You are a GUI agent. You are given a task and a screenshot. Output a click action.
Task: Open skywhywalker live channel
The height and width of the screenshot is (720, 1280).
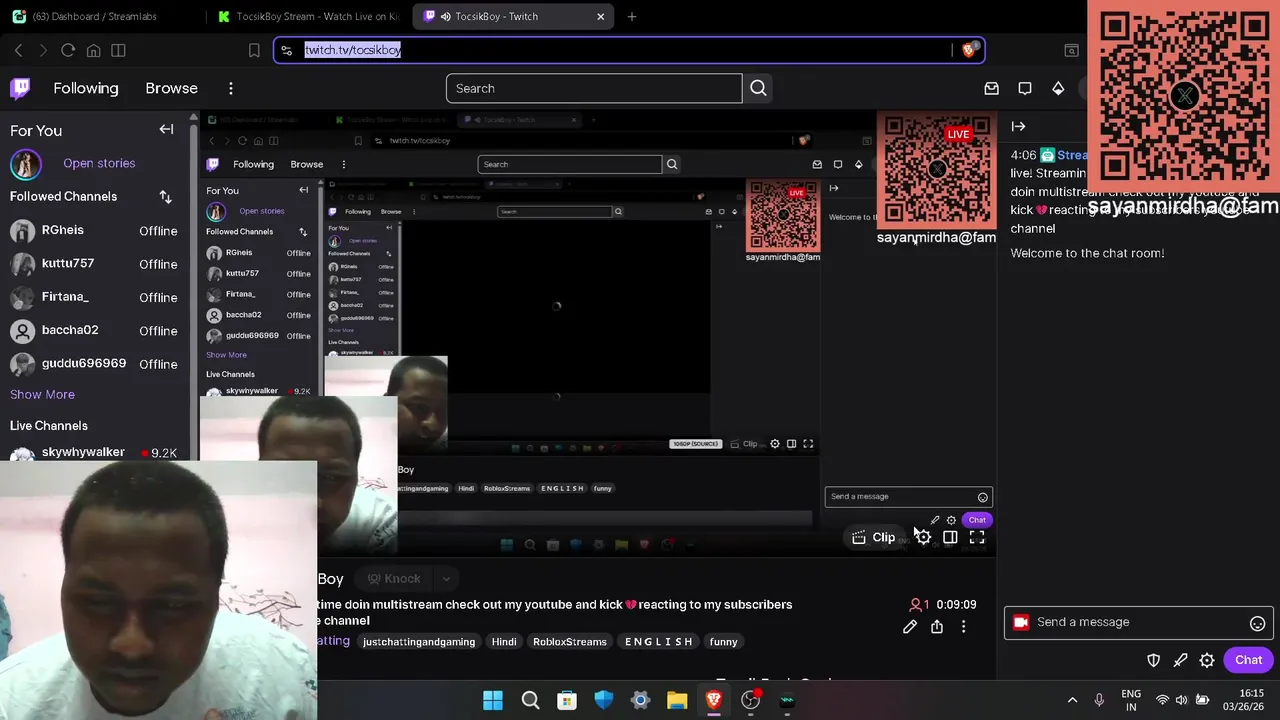coord(95,452)
